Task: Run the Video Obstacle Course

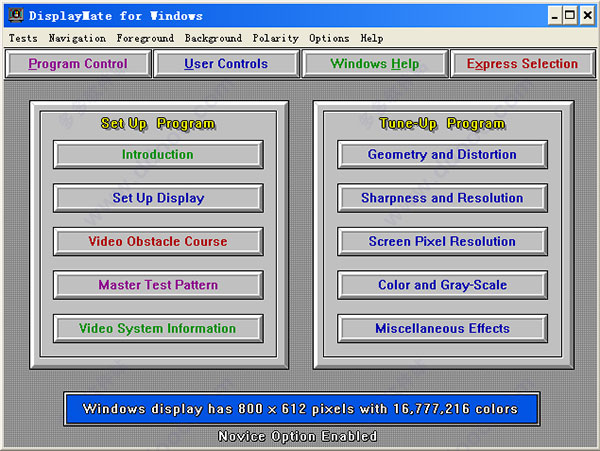Action: [x=158, y=241]
